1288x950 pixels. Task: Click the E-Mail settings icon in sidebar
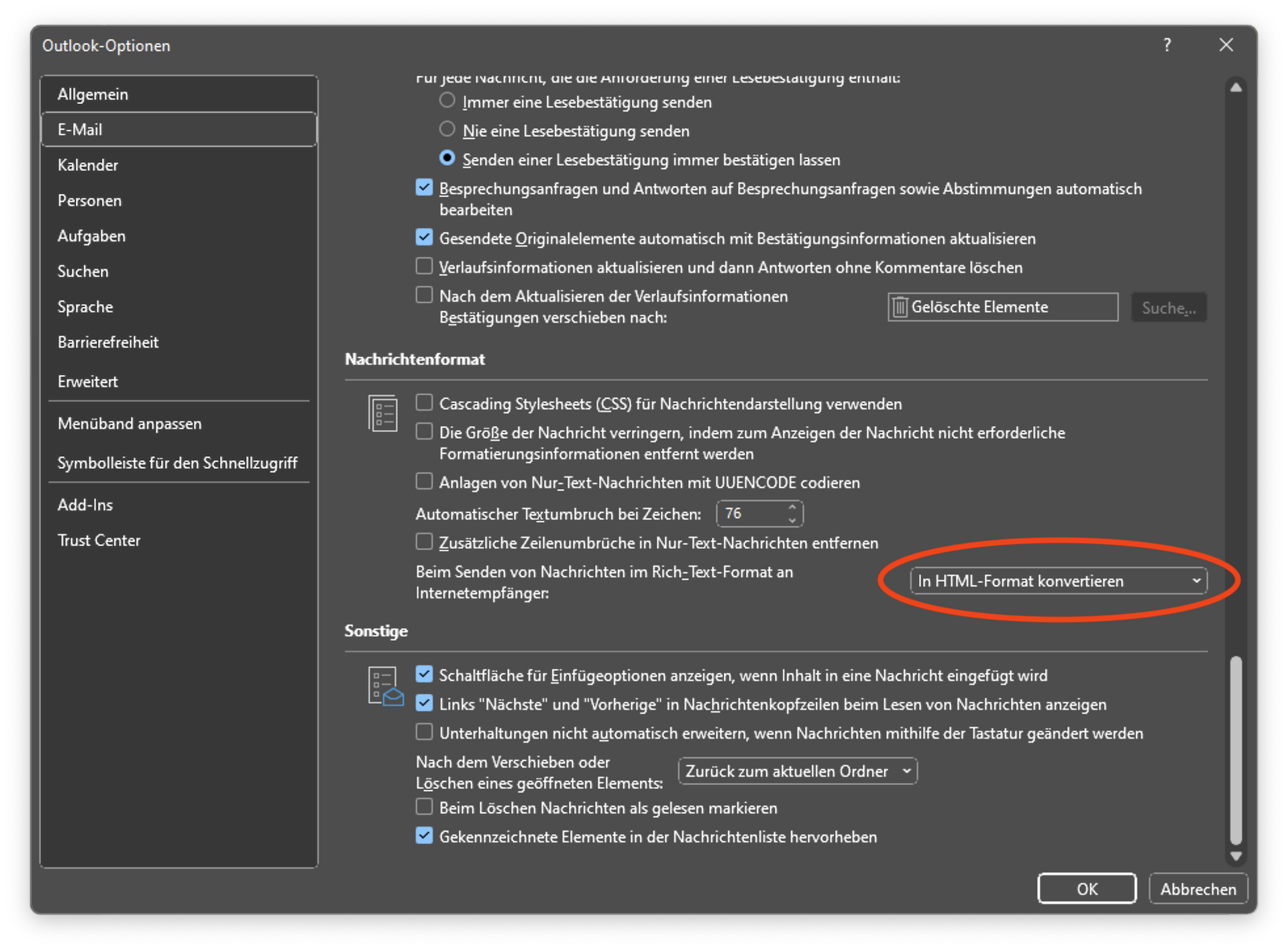tap(180, 129)
